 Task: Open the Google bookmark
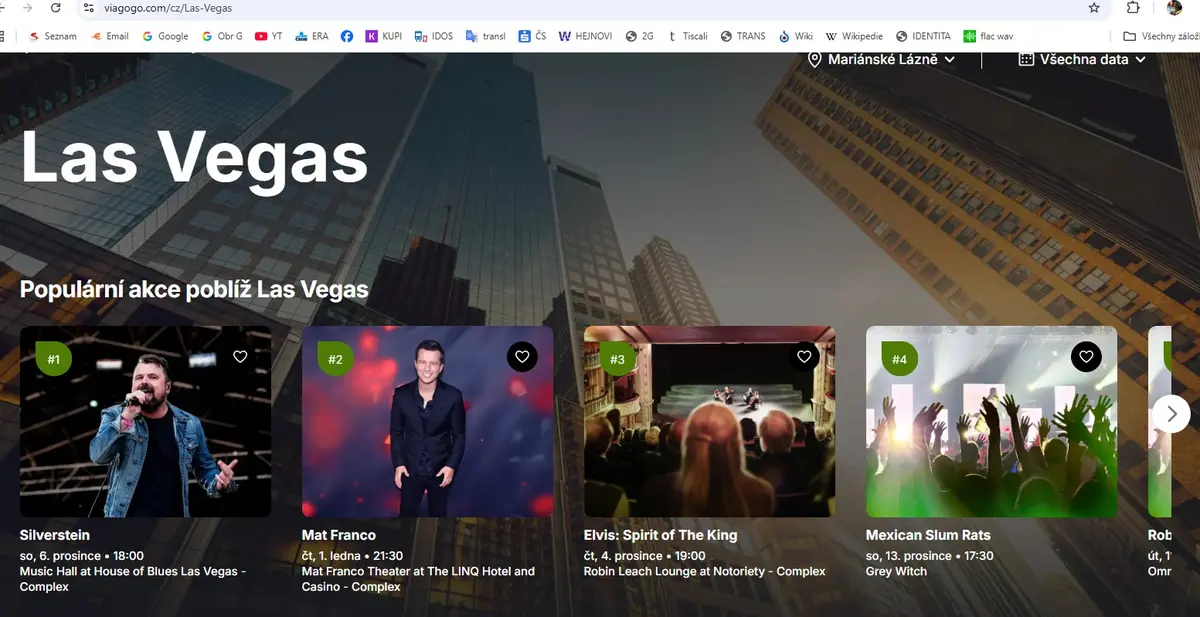(165, 36)
